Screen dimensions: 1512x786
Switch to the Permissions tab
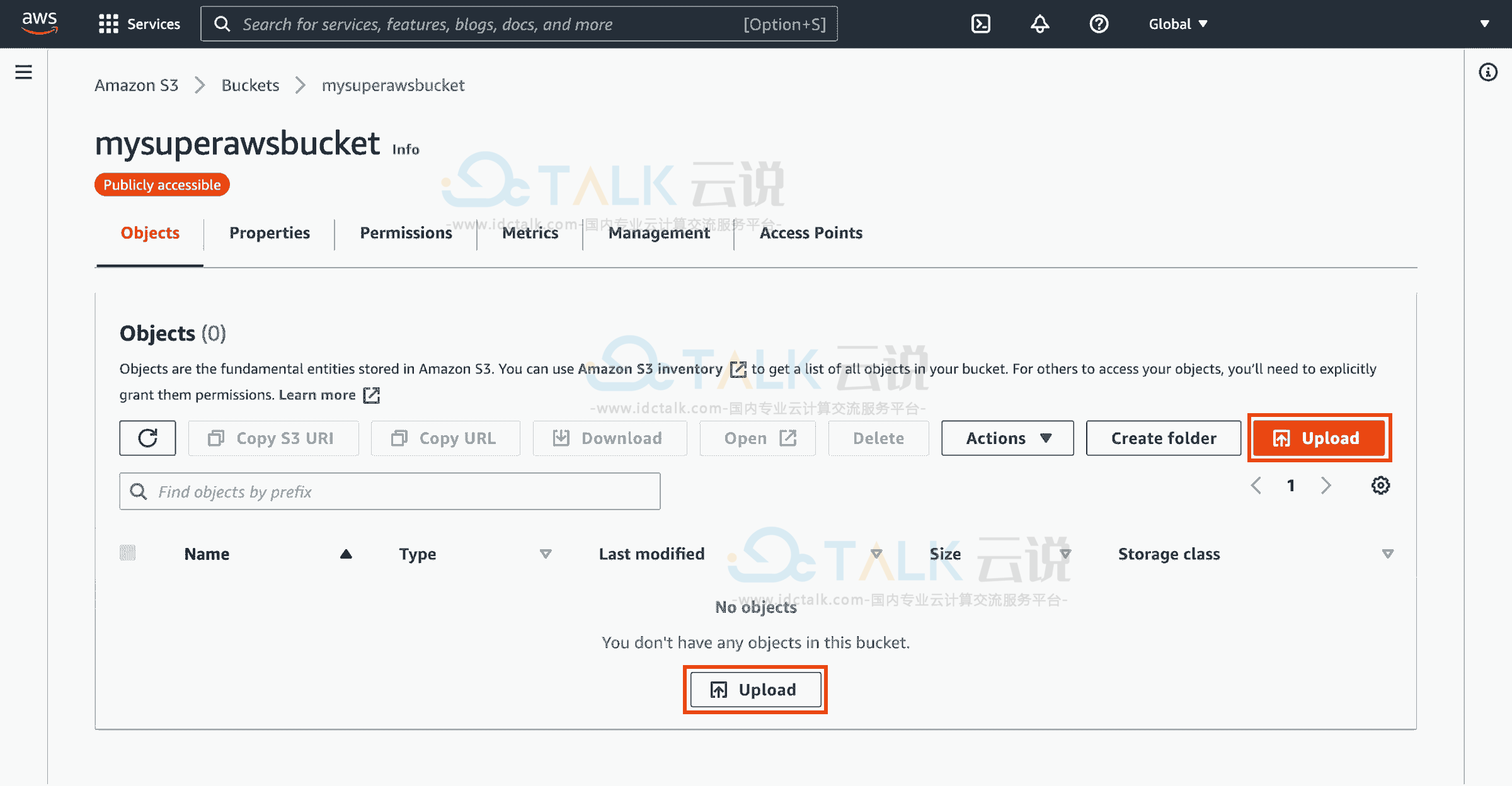click(406, 232)
